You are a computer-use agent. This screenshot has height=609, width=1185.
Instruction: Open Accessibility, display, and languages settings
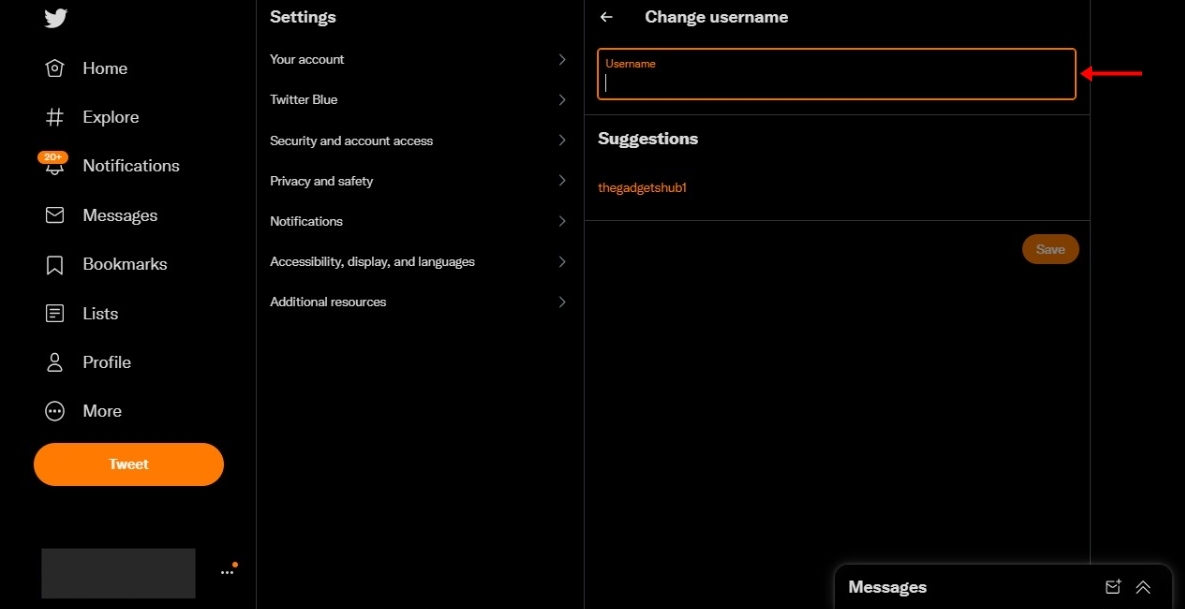420,261
